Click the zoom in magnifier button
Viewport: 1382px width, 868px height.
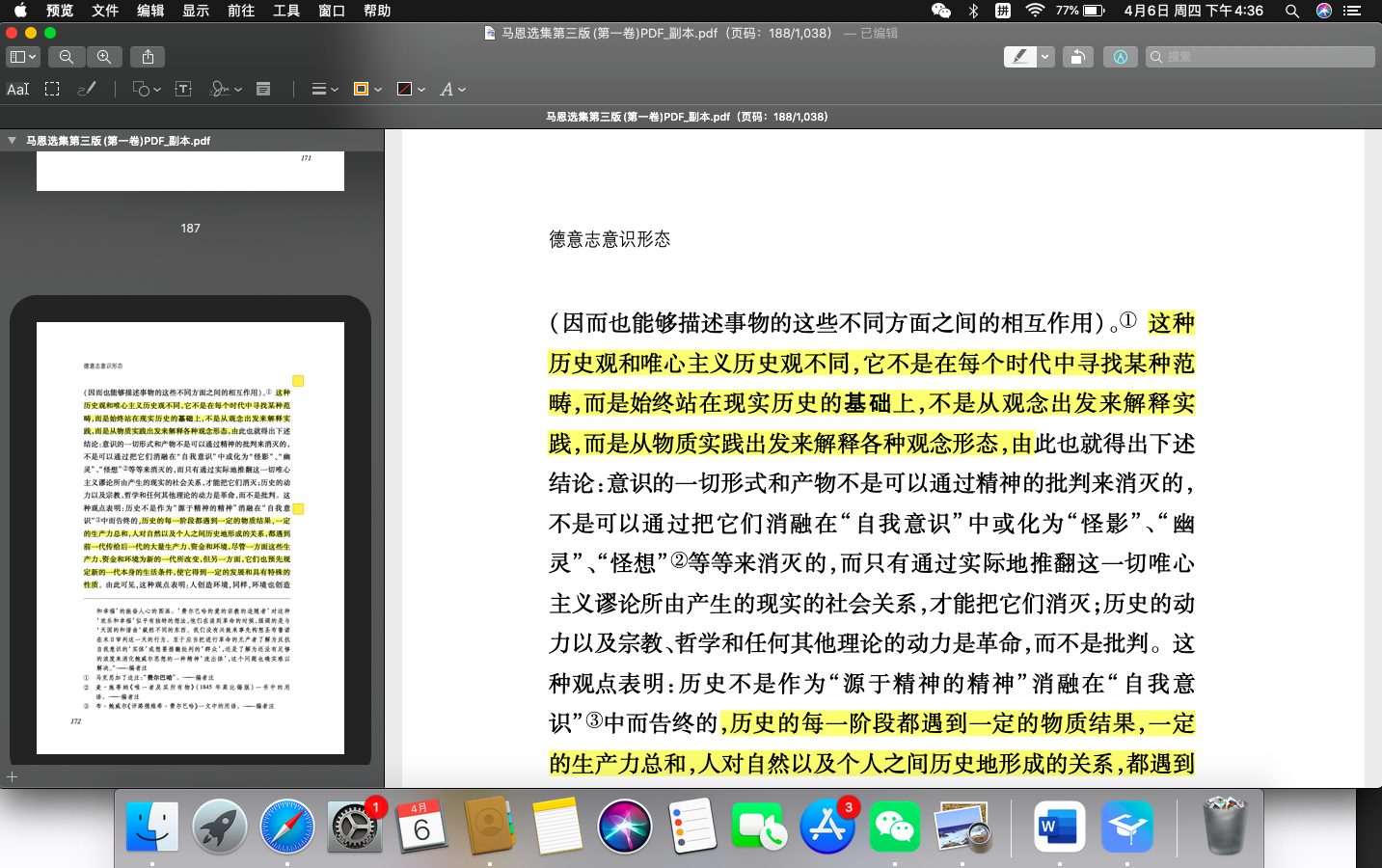(x=104, y=57)
